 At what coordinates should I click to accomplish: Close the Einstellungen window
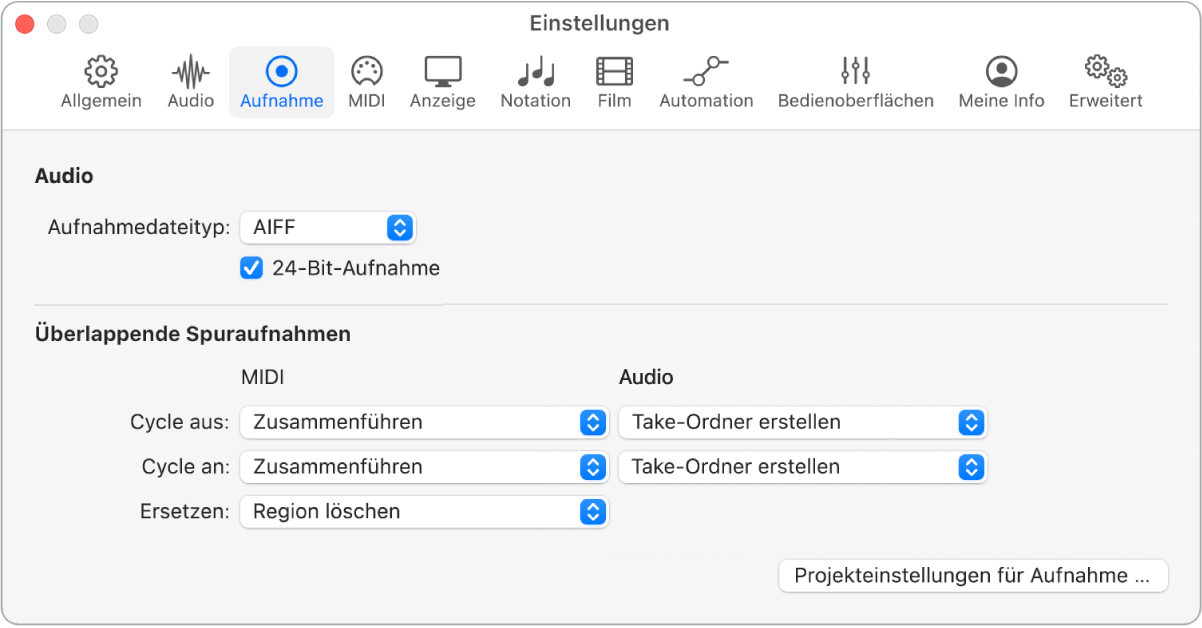pos(24,22)
